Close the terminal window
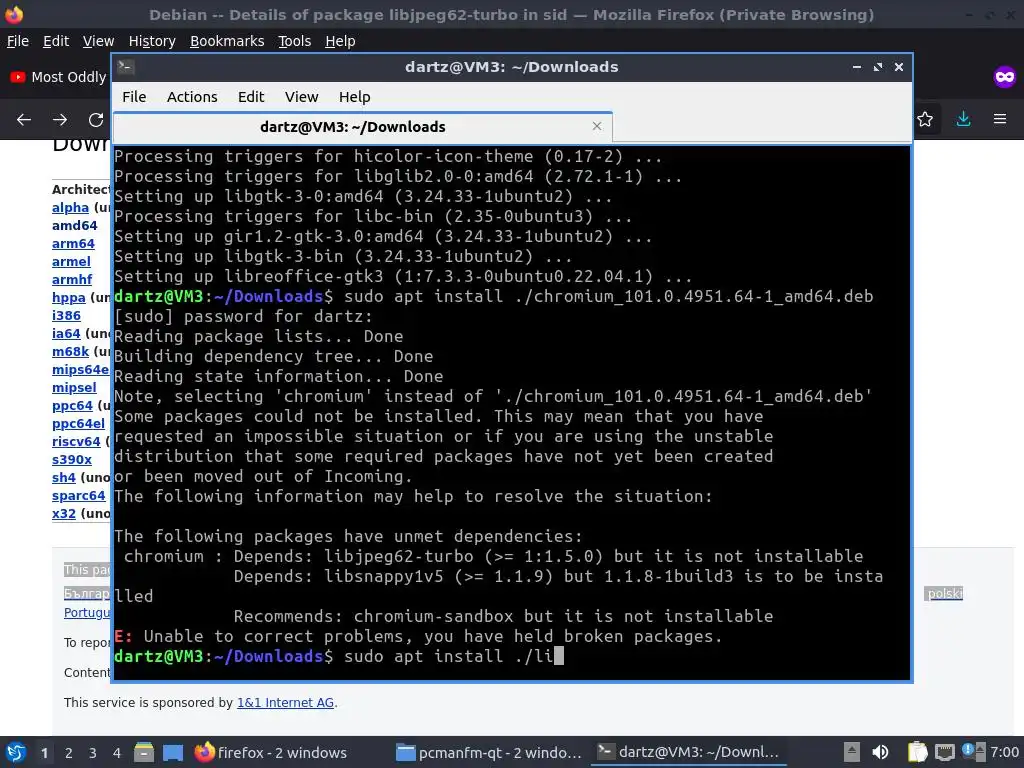Viewport: 1024px width, 768px height. 899,67
